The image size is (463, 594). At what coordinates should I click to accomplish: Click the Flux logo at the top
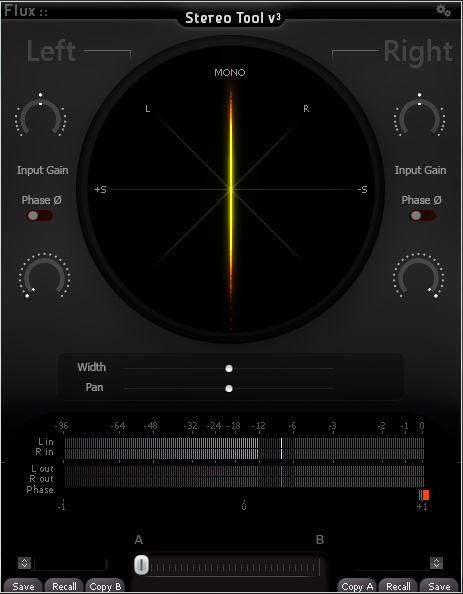25,11
